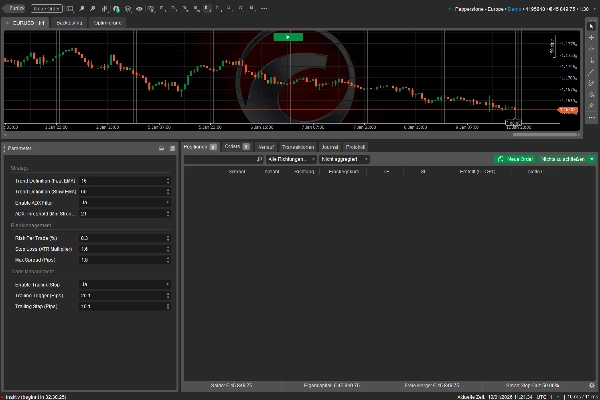Viewport: 600px width, 400px height.
Task: Select the cursor pointer tool in the right toolbar
Action: (592, 26)
